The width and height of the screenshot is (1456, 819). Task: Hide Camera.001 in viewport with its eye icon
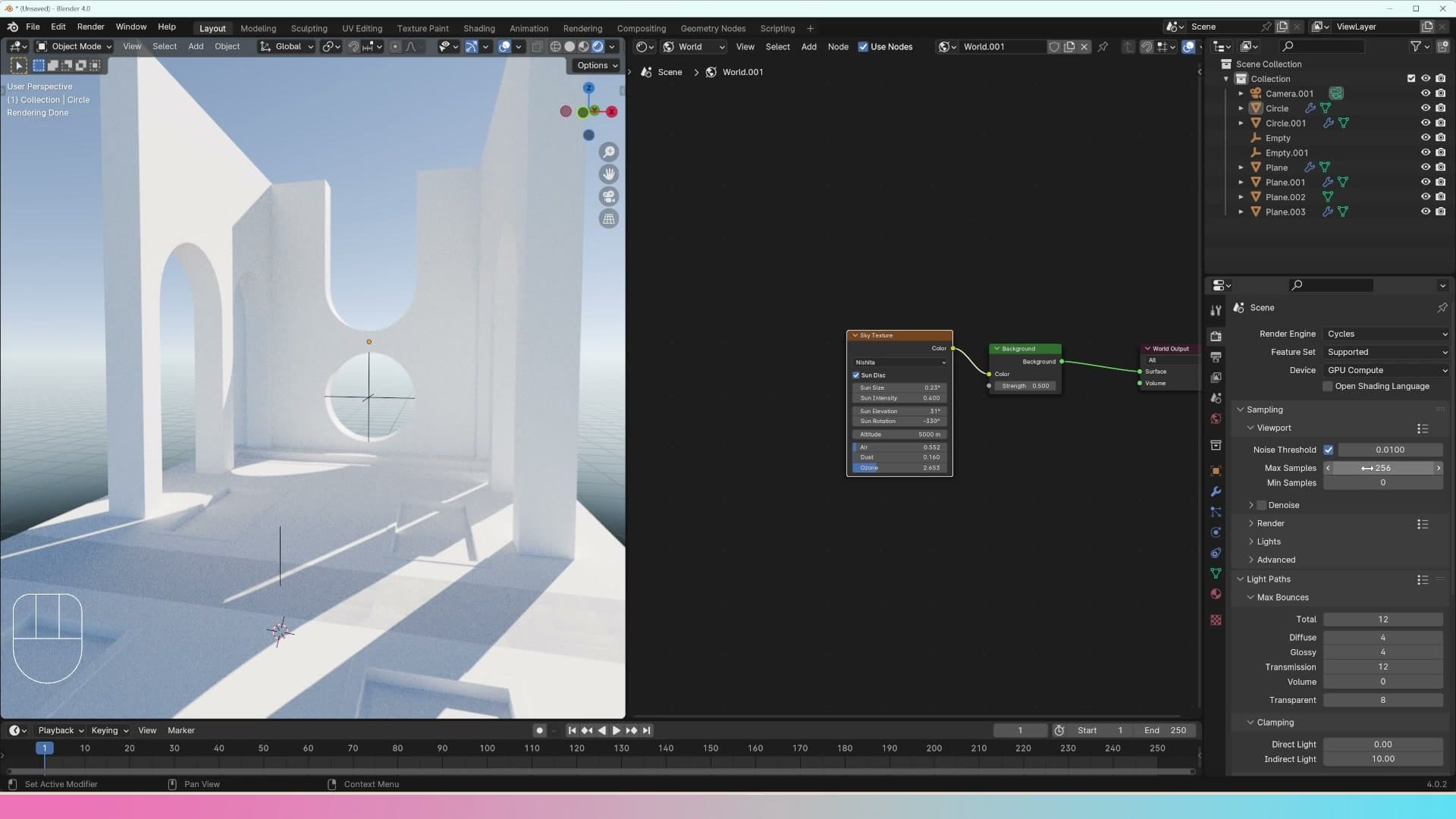[x=1426, y=93]
